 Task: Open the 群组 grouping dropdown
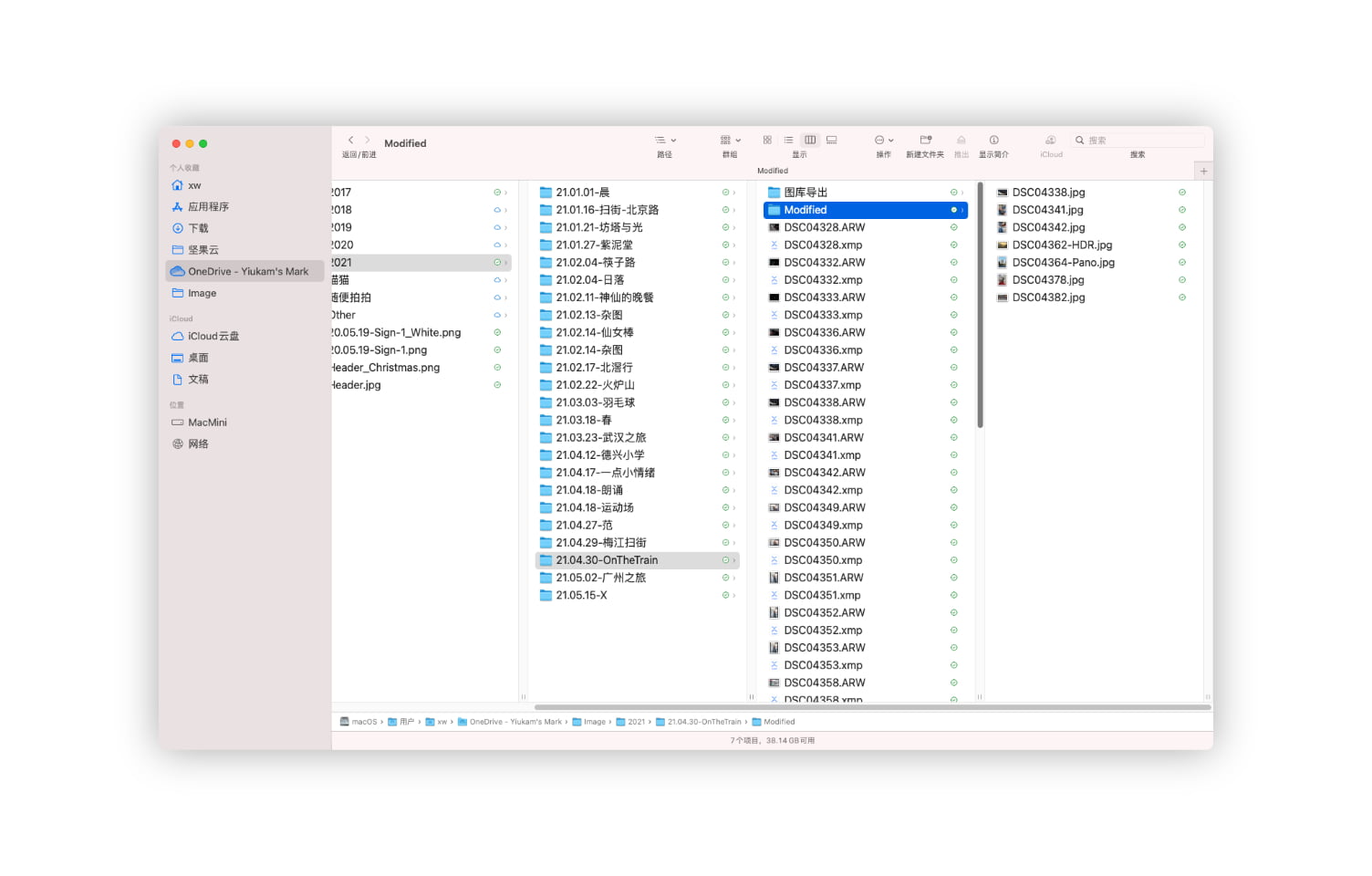point(730,140)
